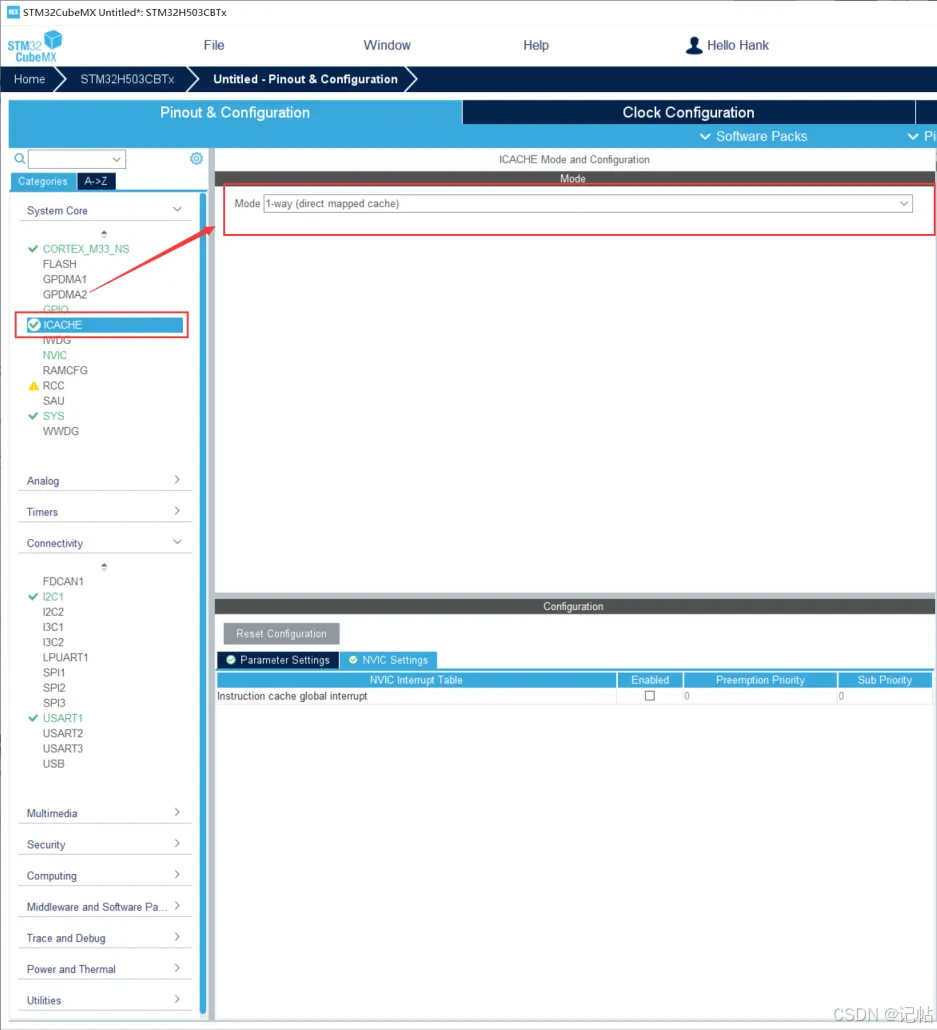Go to Home breadcrumb
This screenshot has height=1030, width=937.
click(30, 79)
